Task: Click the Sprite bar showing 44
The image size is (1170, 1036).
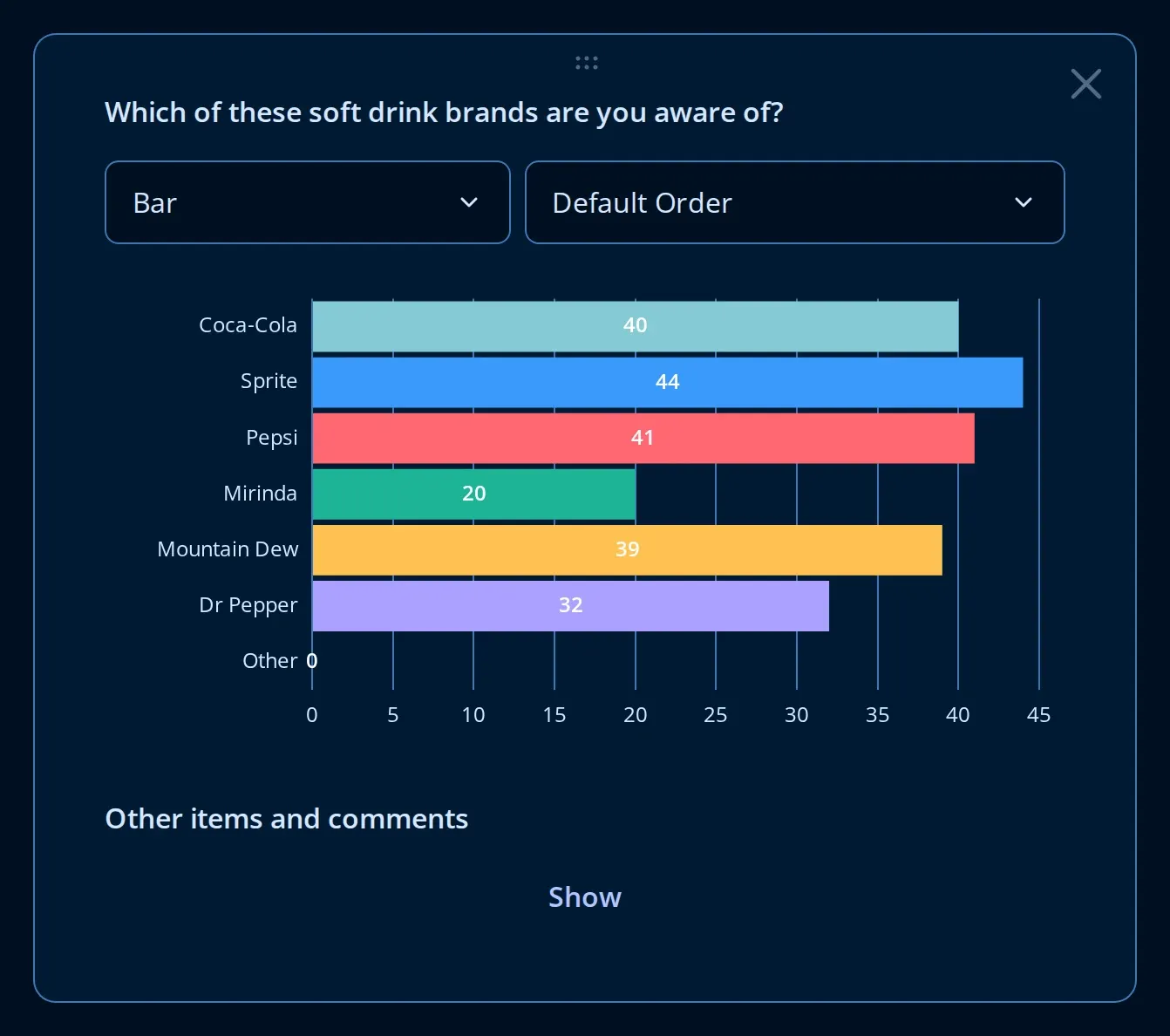Action: click(667, 382)
